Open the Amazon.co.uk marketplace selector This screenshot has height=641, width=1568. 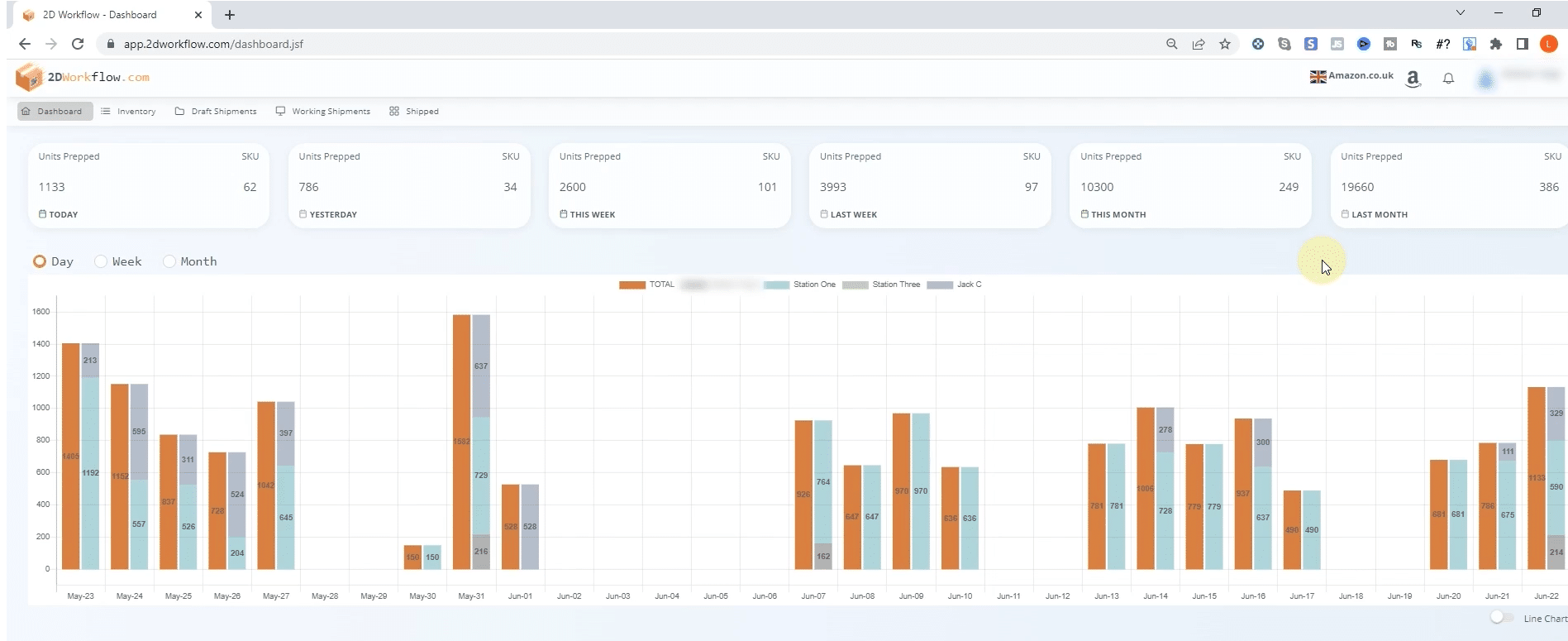pyautogui.click(x=1351, y=76)
